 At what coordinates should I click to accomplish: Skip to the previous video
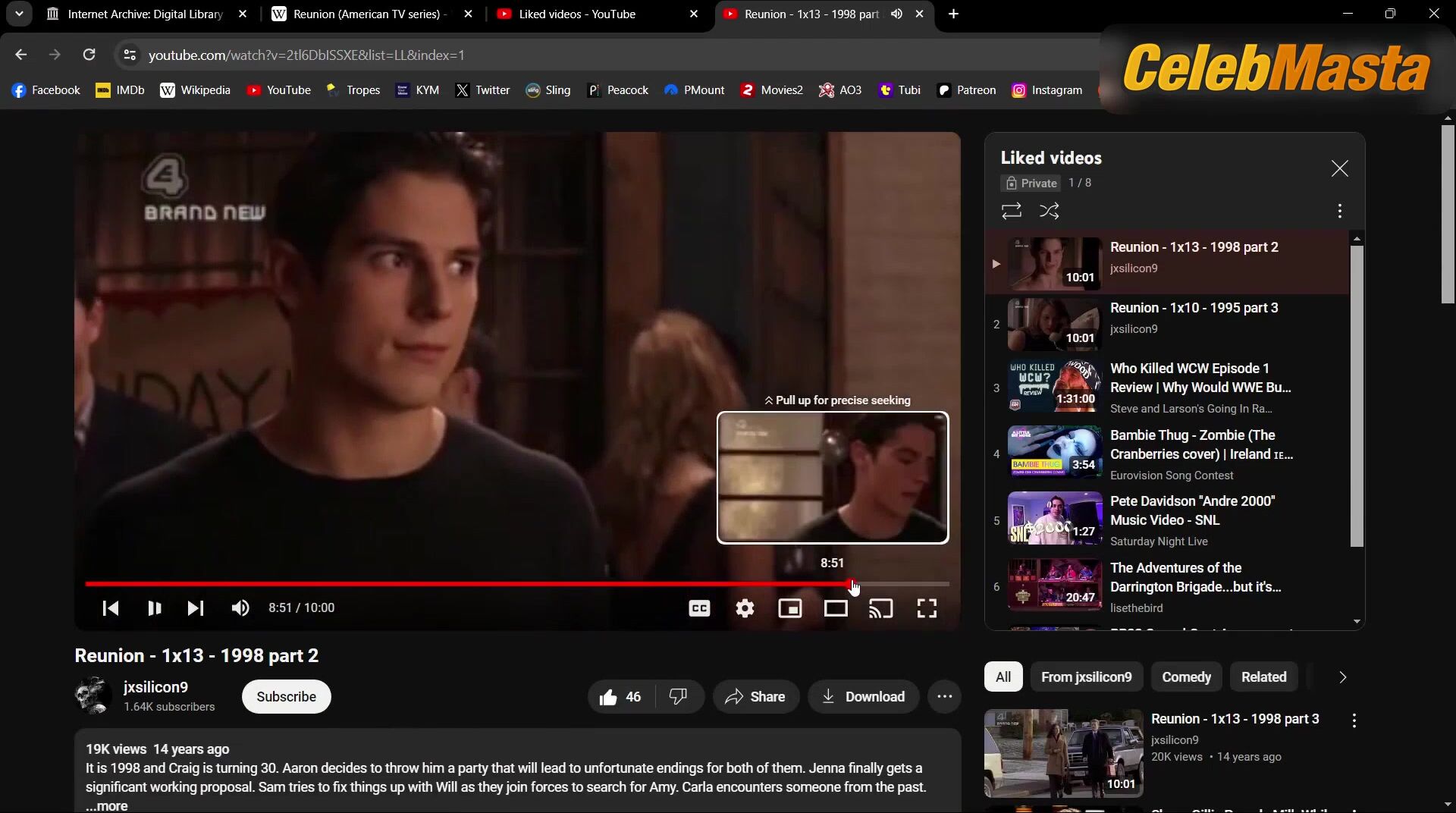tap(111, 608)
